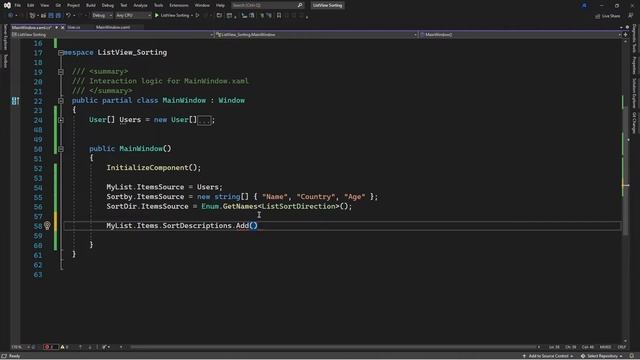Screen dimensions: 640x360
Task: Open the Help menu
Action: pos(220,5)
